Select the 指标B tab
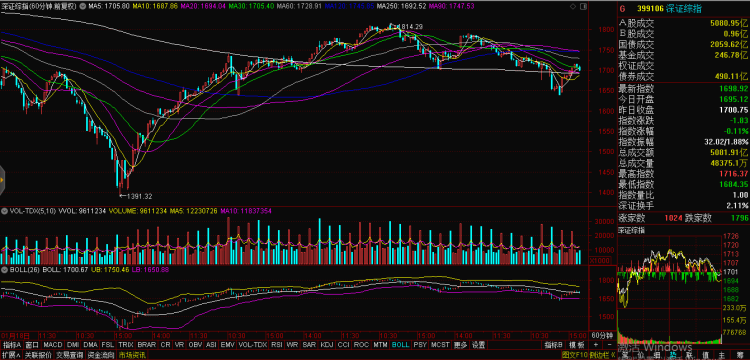 [x=554, y=345]
